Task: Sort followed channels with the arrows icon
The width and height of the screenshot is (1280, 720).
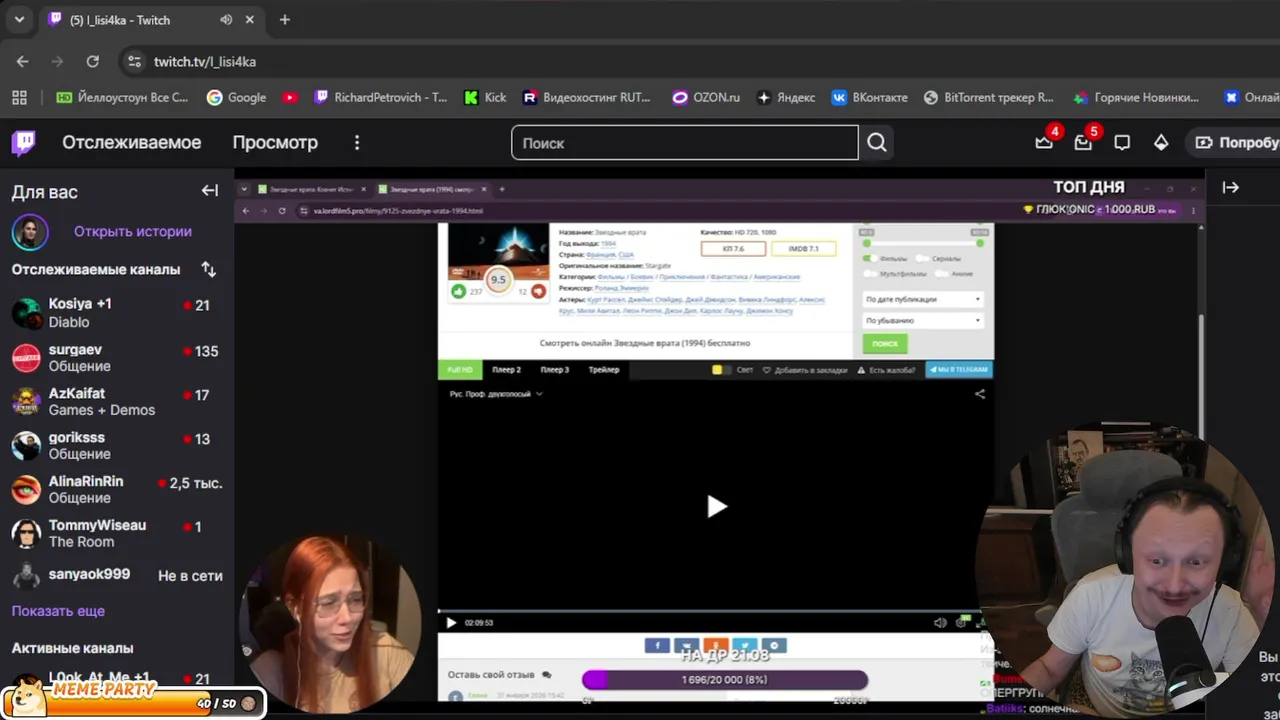Action: pos(208,269)
